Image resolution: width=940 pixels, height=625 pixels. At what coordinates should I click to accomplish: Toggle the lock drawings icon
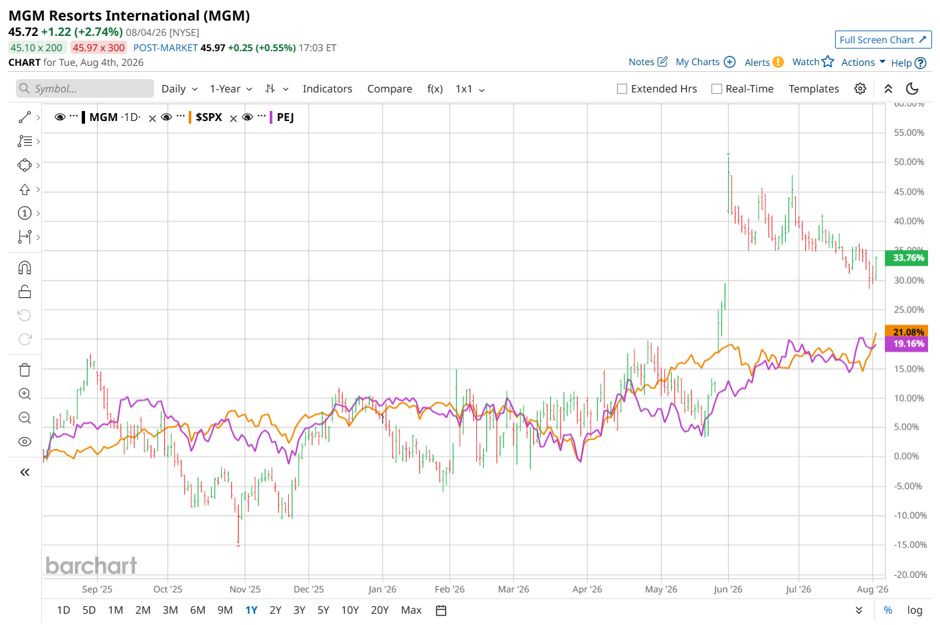(25, 292)
